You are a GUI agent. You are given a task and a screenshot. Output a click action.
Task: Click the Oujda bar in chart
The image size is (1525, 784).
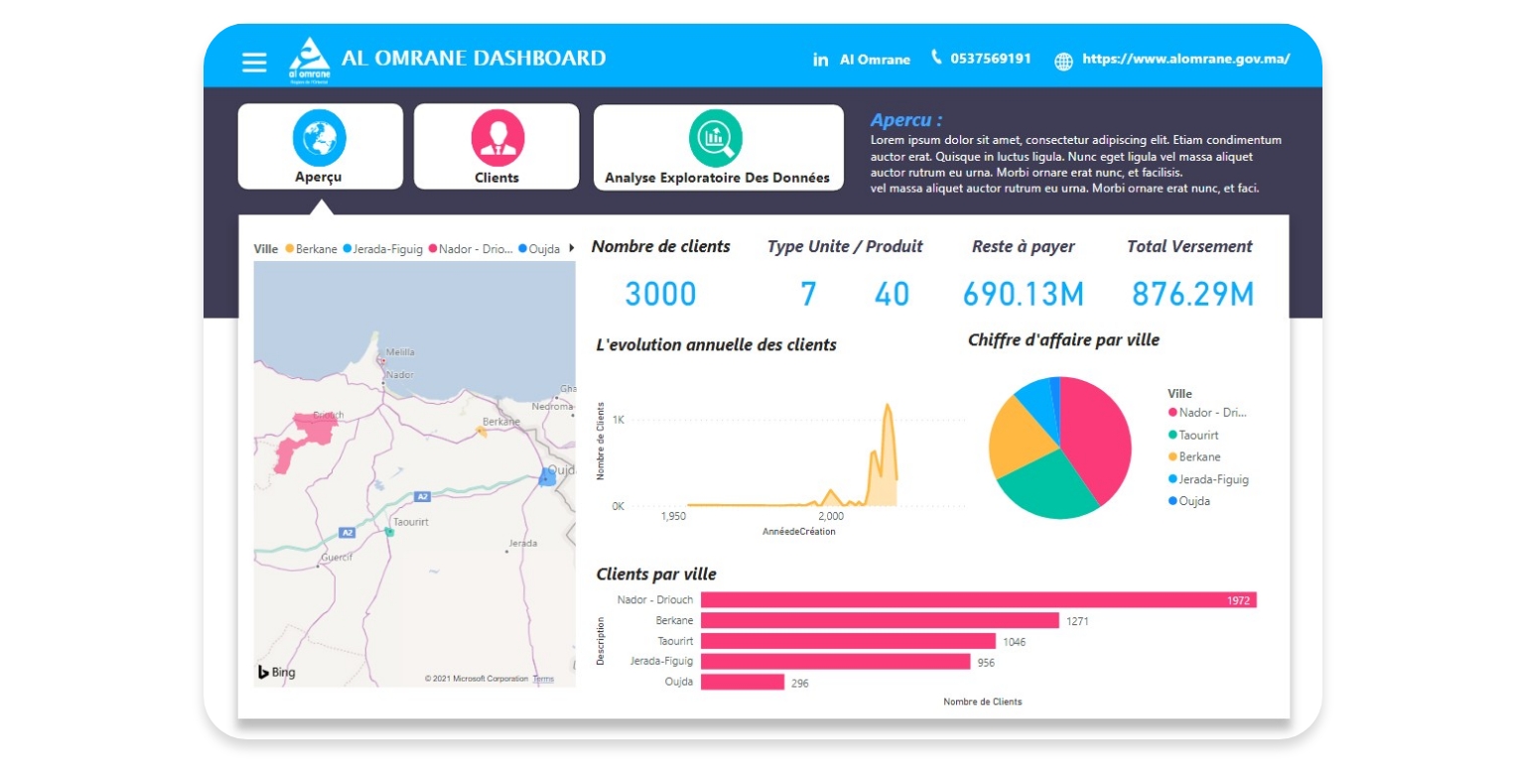tap(742, 682)
